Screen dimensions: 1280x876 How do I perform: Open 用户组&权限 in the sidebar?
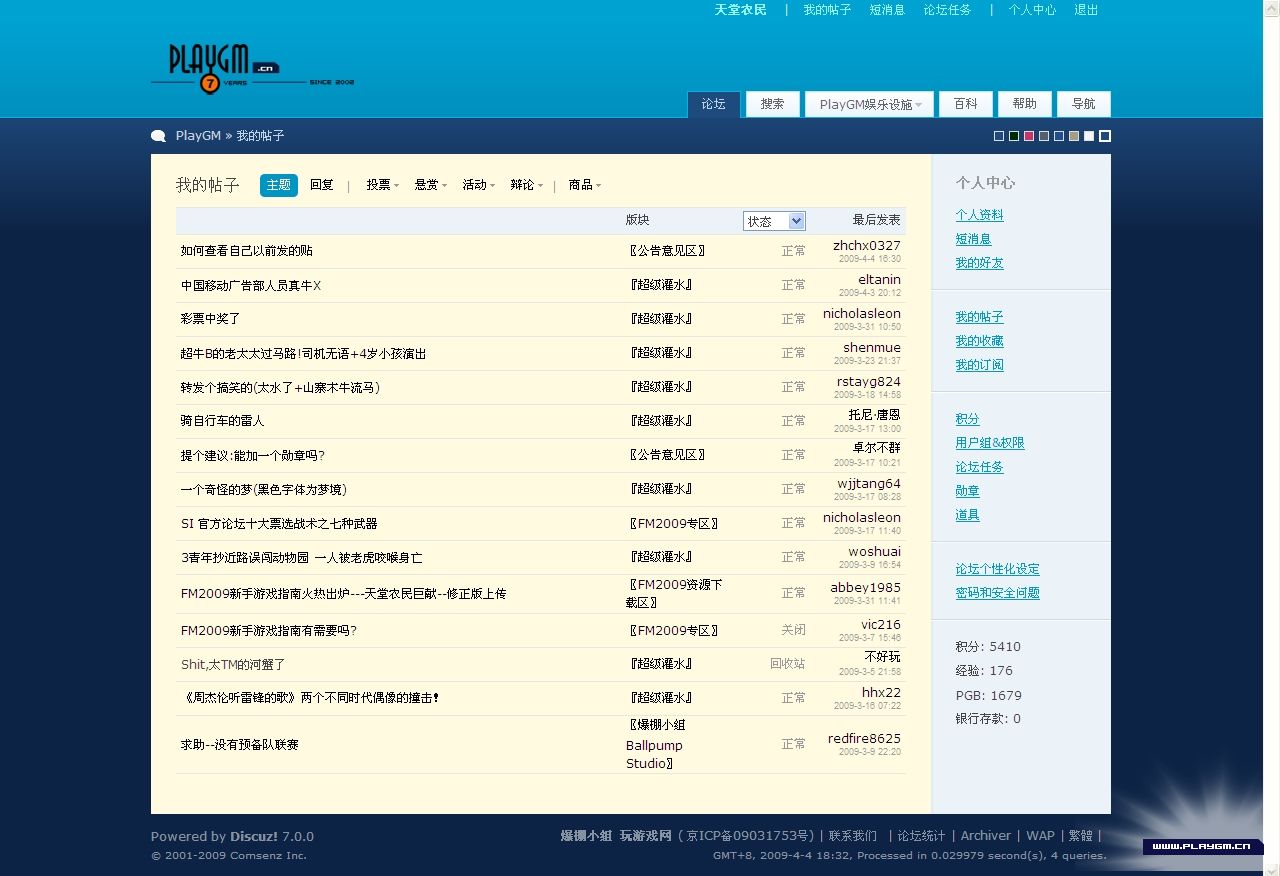click(990, 443)
